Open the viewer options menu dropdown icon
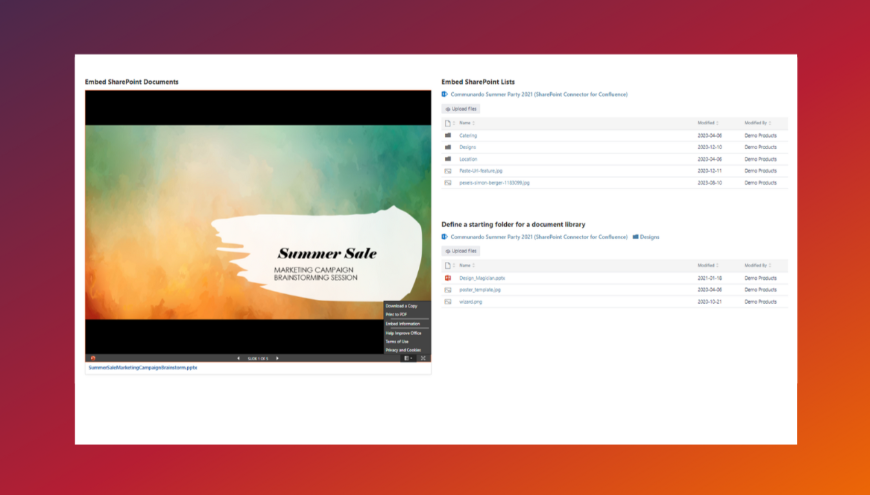 coord(408,358)
